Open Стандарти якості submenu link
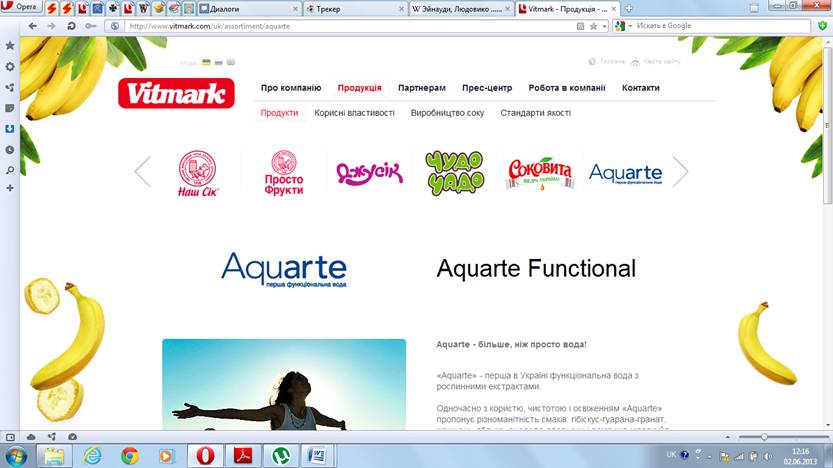The width and height of the screenshot is (833, 468). (536, 113)
